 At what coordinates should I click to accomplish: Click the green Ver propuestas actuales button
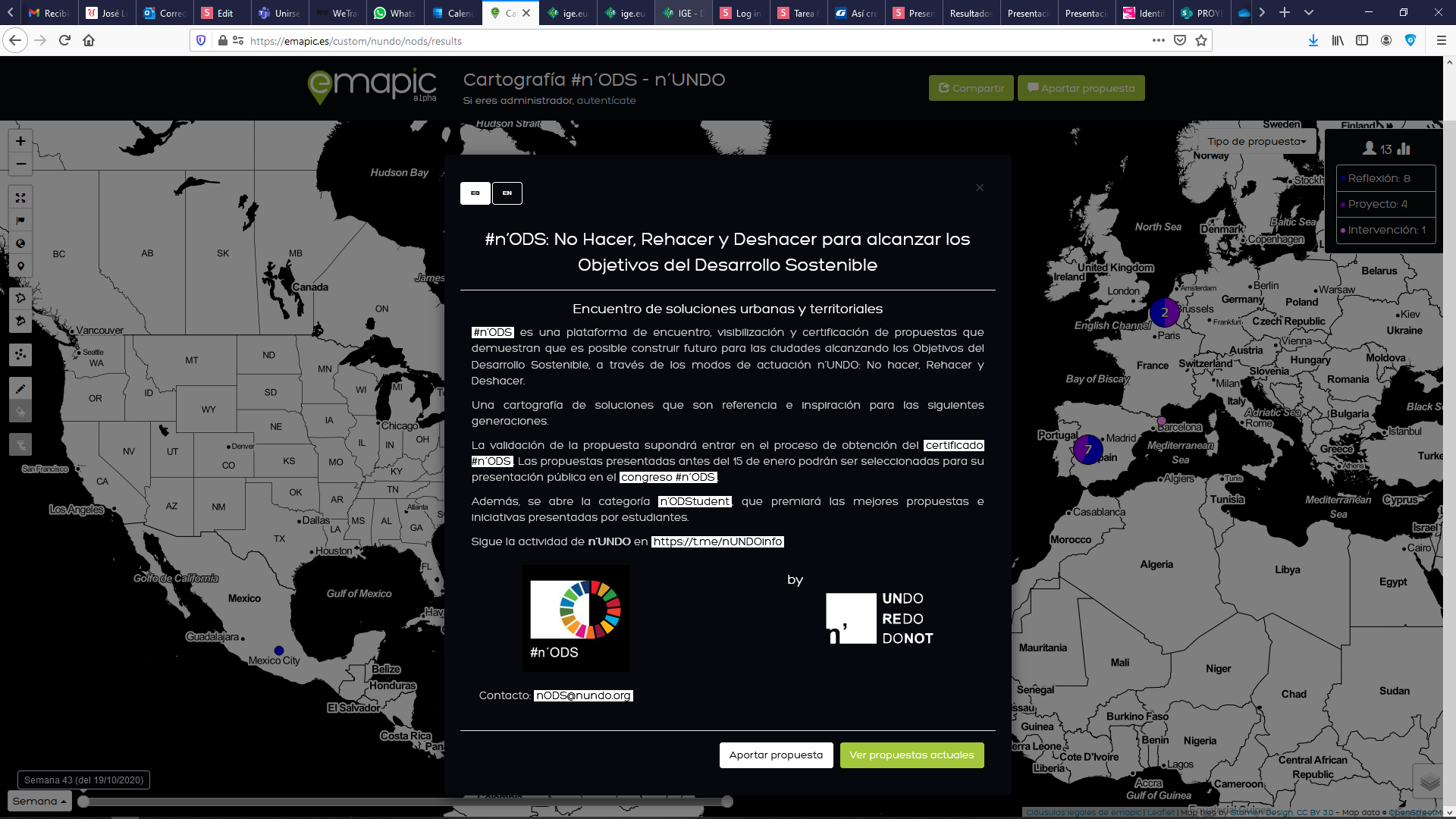[912, 755]
